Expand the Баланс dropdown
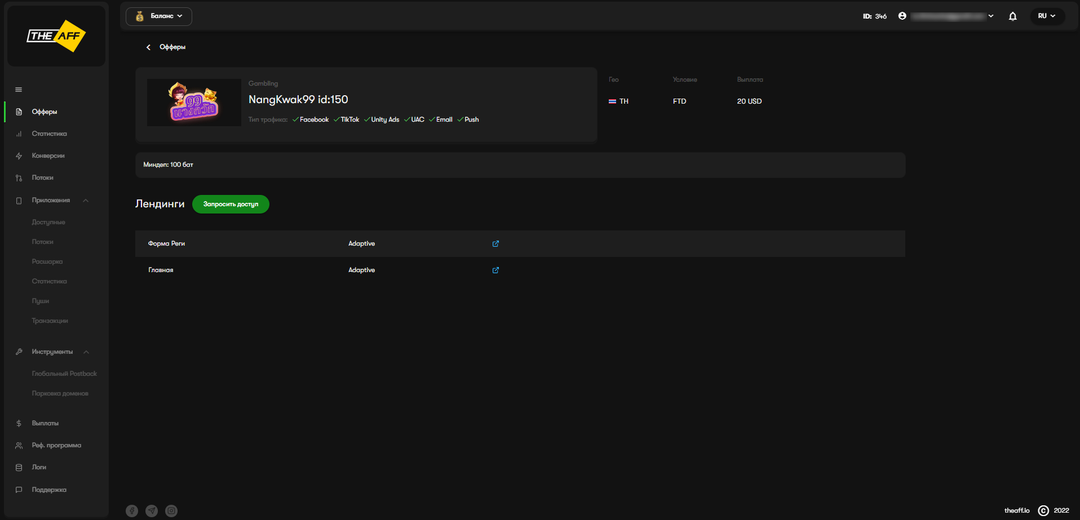The image size is (1080, 520). pyautogui.click(x=159, y=16)
